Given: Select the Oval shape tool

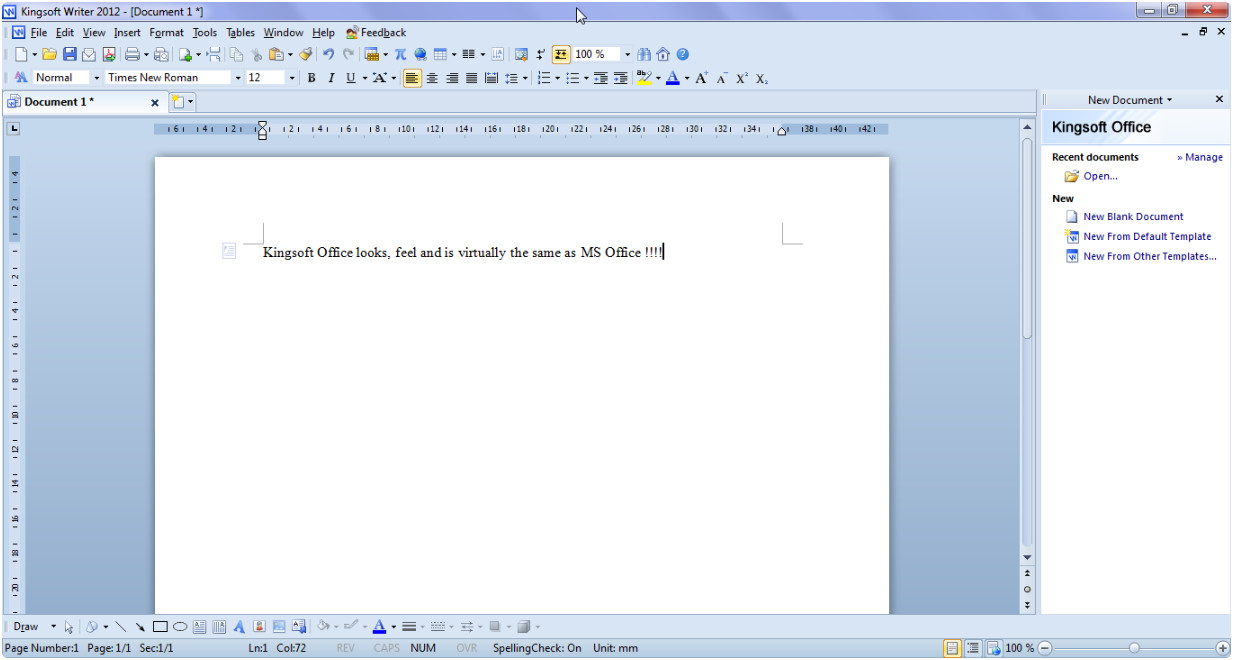Looking at the screenshot, I should (180, 627).
